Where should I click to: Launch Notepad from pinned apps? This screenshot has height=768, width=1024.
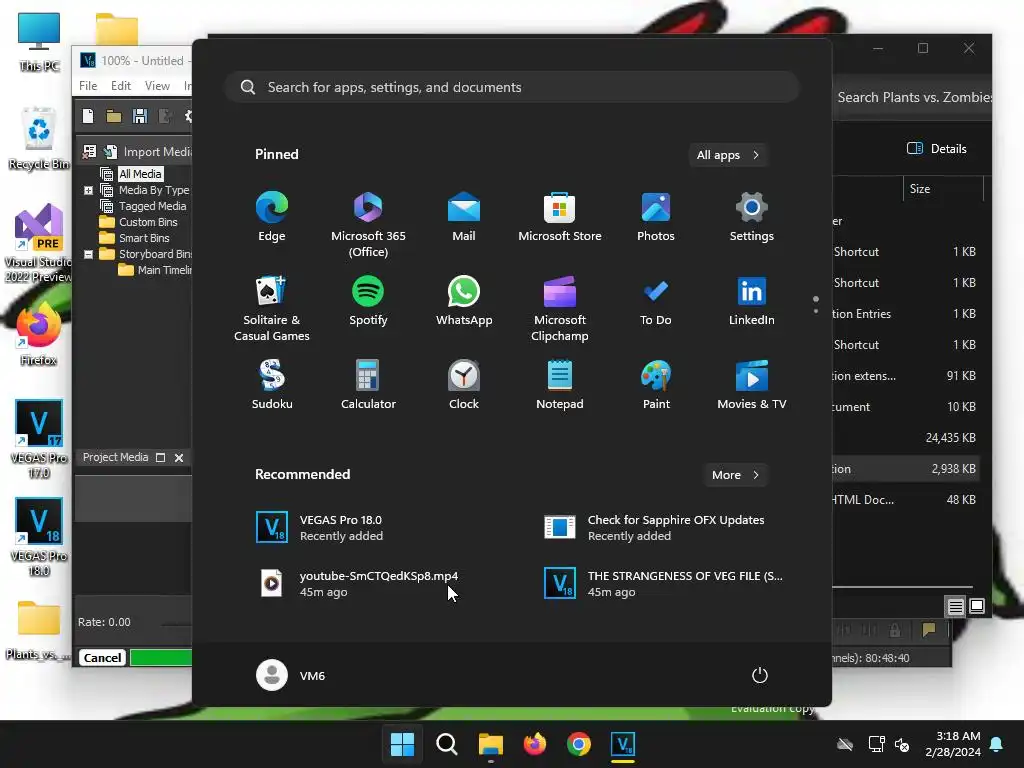click(x=560, y=385)
